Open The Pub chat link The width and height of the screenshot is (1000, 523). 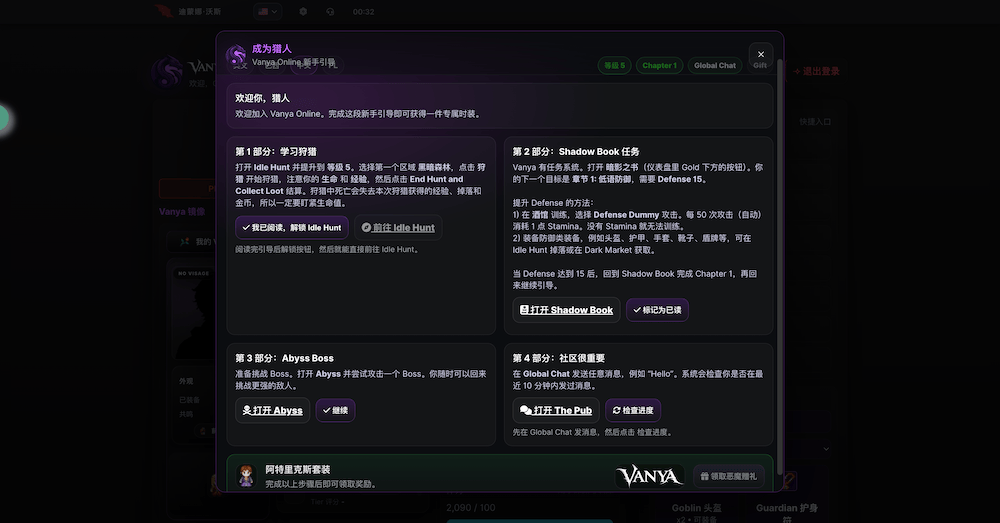pos(556,410)
